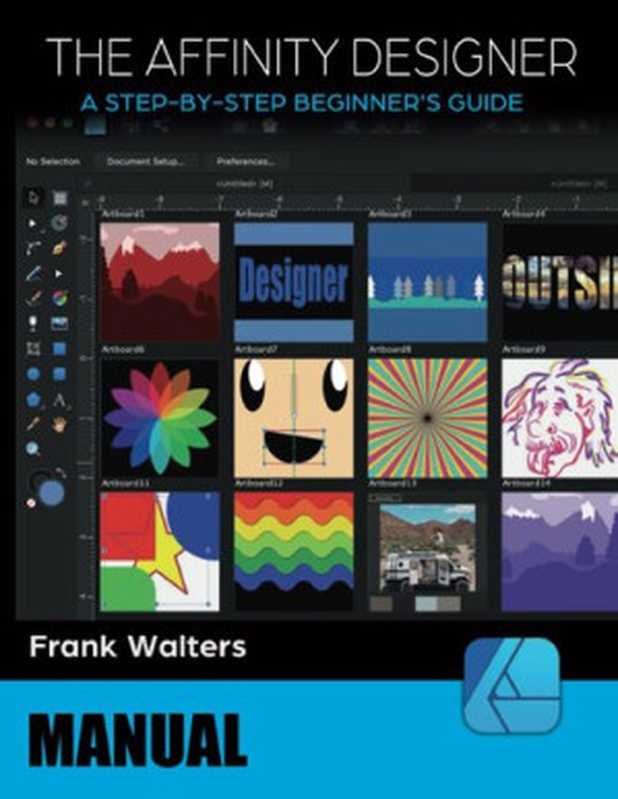Select the Crop tool

34,349
